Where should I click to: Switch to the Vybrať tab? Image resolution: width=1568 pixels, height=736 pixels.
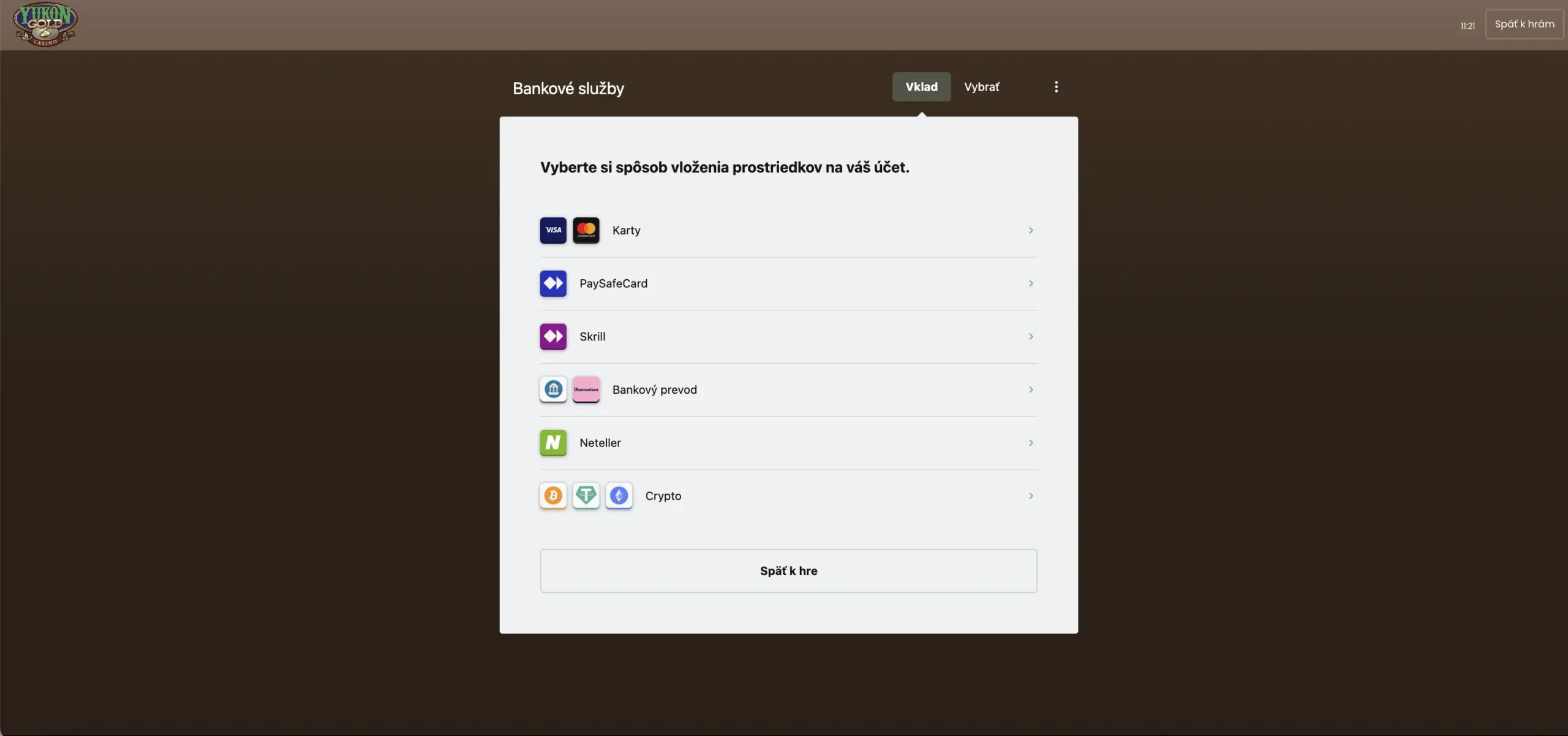pyautogui.click(x=981, y=87)
